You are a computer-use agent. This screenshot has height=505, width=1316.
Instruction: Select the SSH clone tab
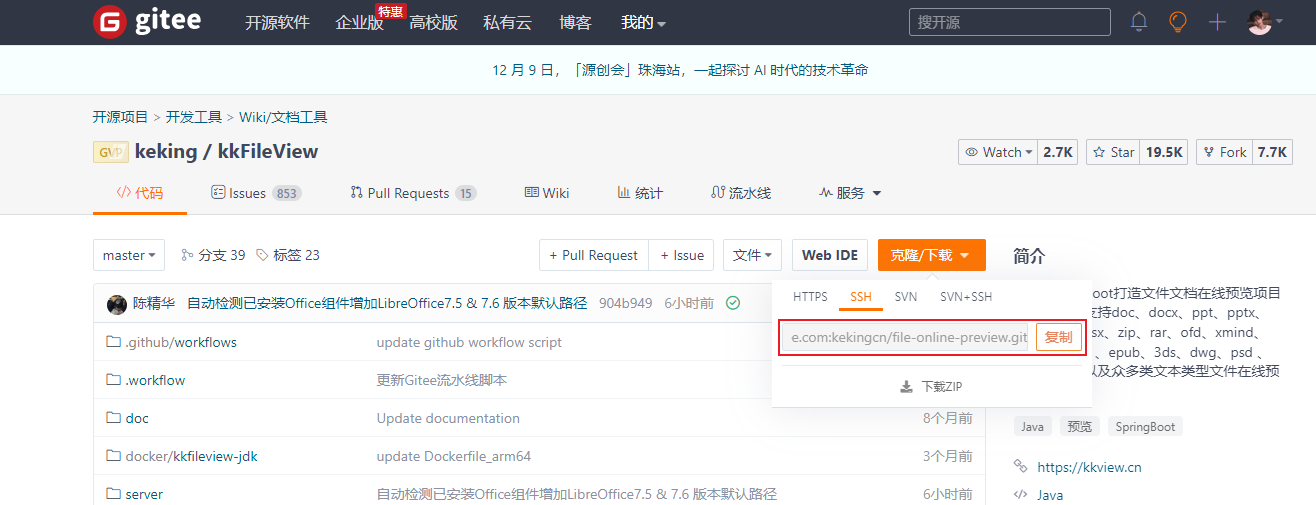pos(861,297)
